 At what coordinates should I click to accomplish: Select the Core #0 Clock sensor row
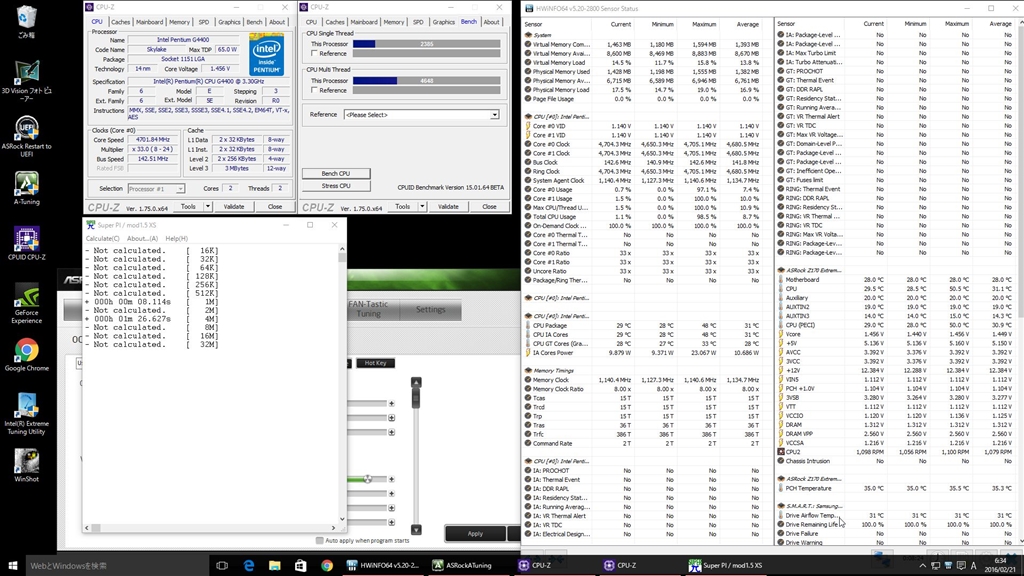pyautogui.click(x=643, y=144)
